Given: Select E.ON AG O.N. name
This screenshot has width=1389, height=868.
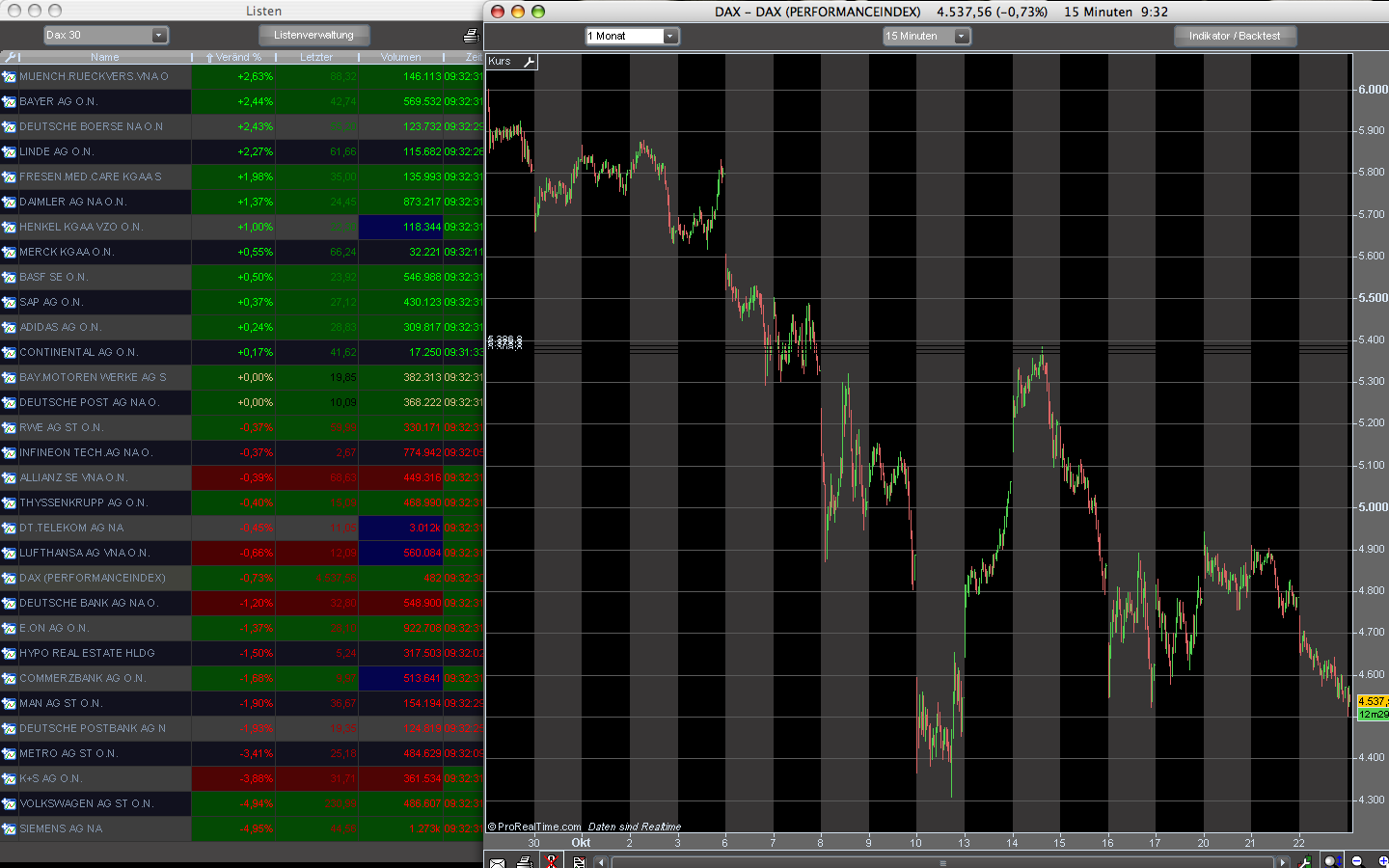Looking at the screenshot, I should pyautogui.click(x=54, y=628).
